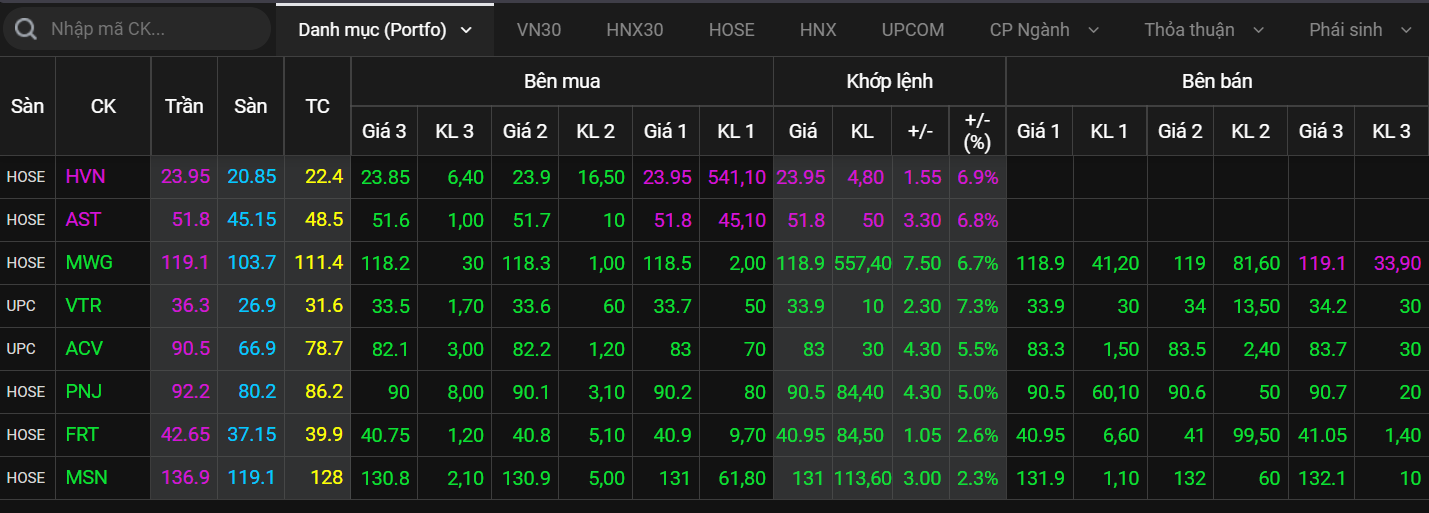Select the MSN stock symbol

(x=85, y=478)
